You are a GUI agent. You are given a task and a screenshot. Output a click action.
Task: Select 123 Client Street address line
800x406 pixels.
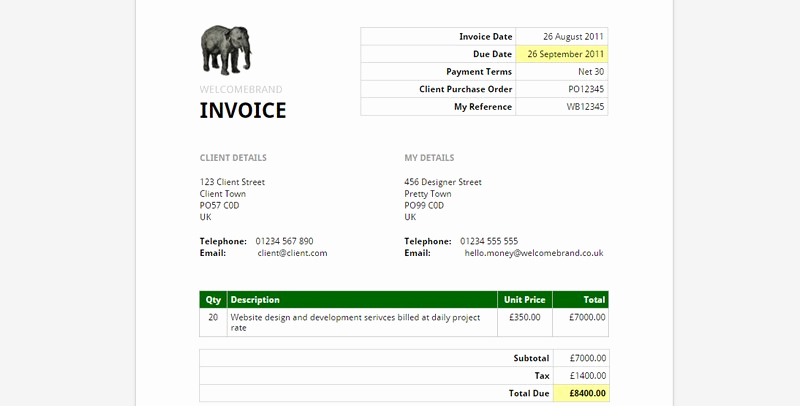click(232, 182)
